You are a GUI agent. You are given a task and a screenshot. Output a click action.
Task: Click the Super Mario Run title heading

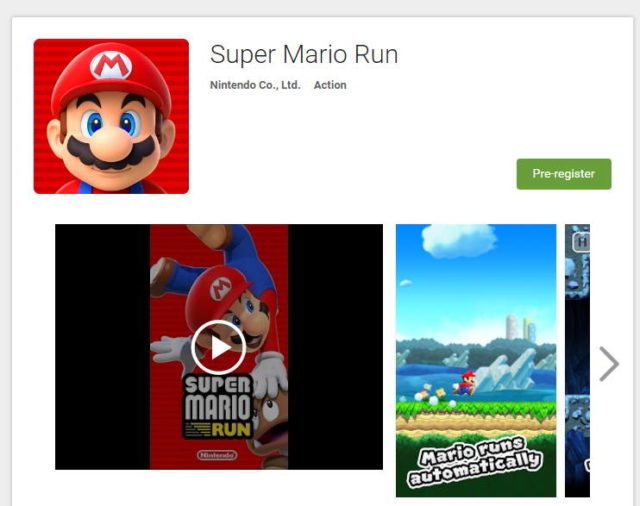304,55
